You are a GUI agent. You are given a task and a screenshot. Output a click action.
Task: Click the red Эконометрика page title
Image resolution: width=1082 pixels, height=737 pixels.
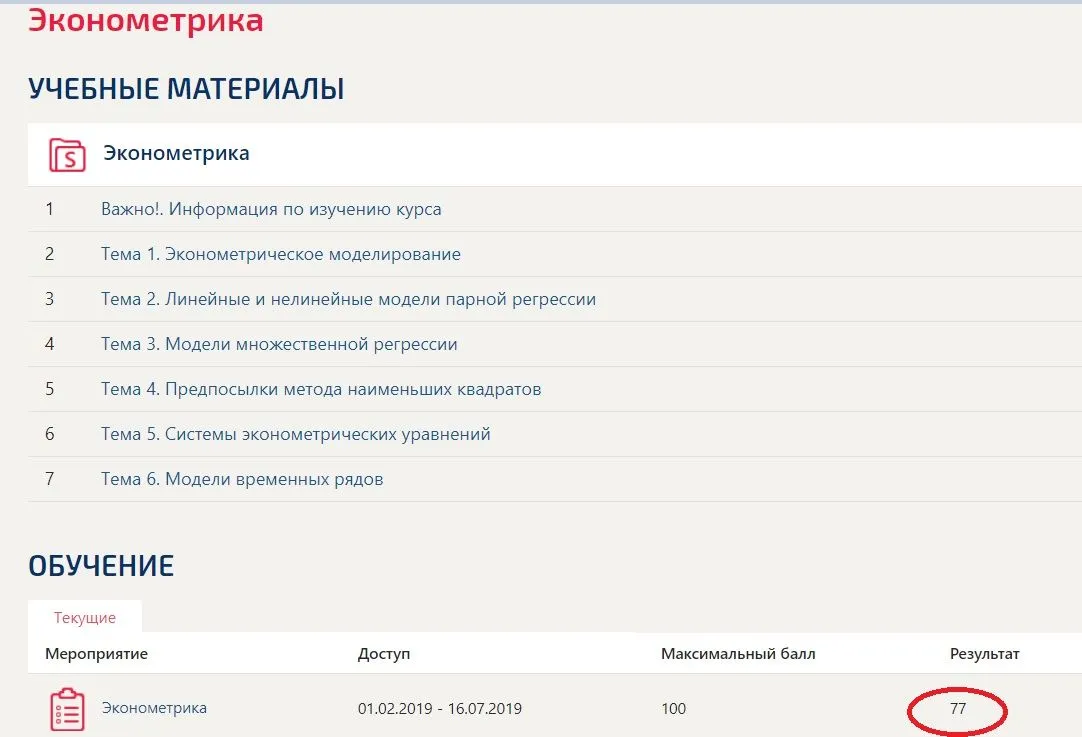click(x=146, y=21)
